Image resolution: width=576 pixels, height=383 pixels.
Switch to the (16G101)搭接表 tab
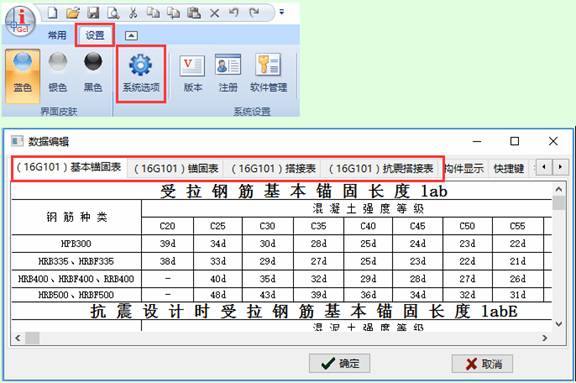pos(273,169)
